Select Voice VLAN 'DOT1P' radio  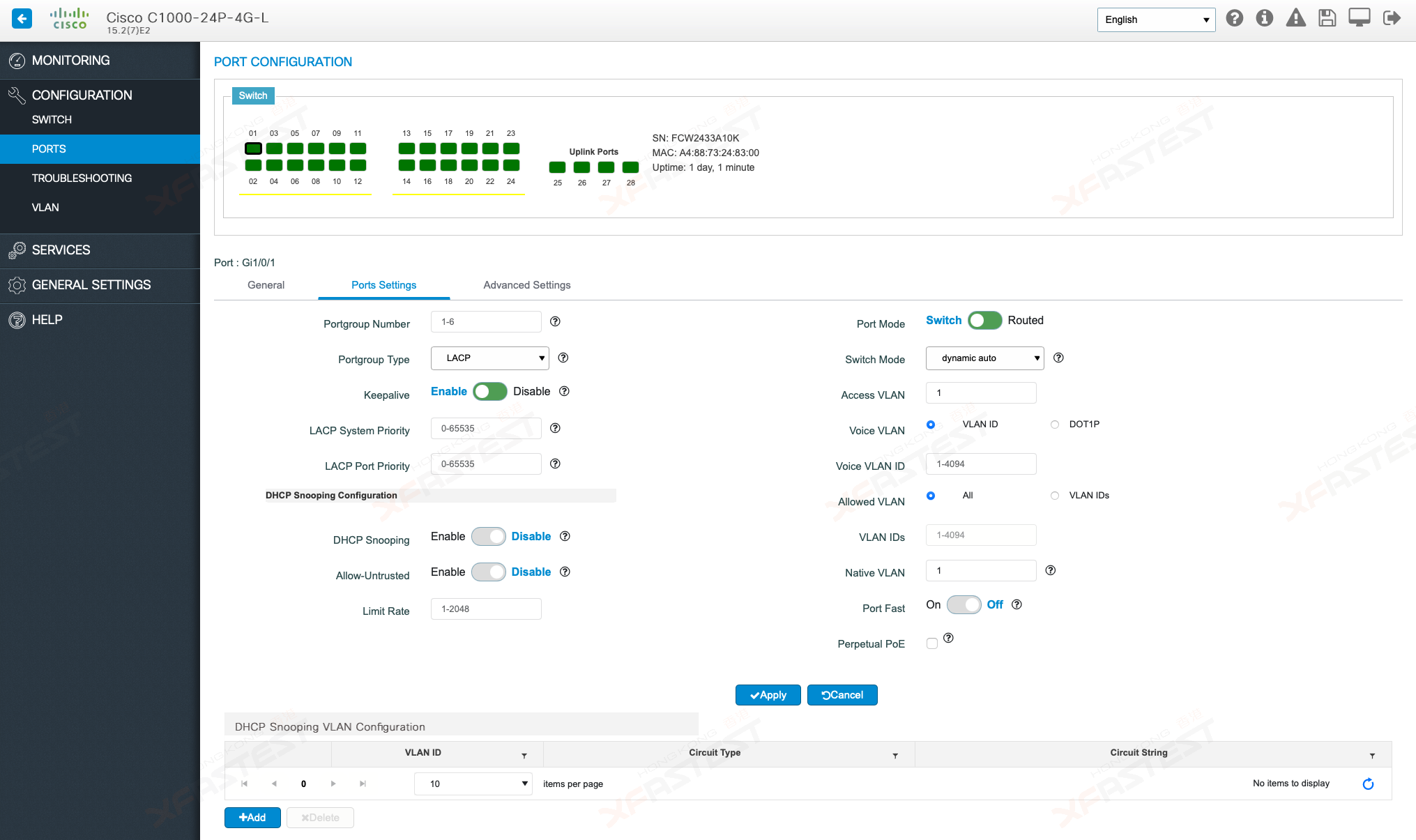click(1055, 425)
